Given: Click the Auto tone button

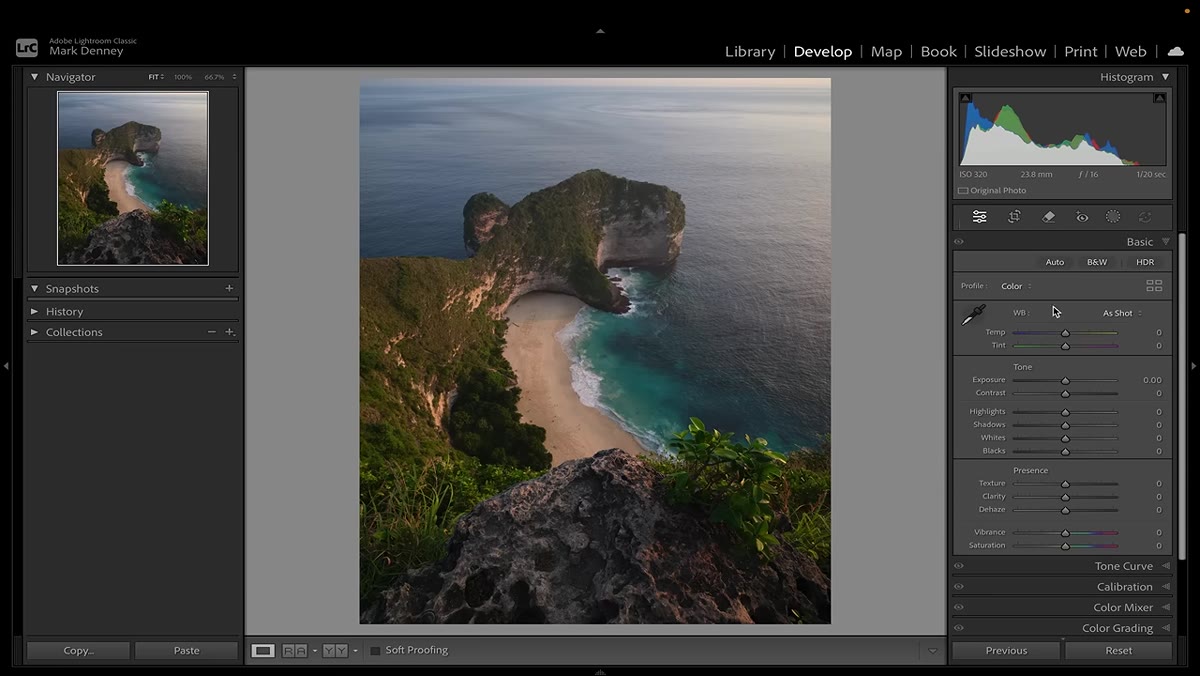Looking at the screenshot, I should (x=1055, y=262).
